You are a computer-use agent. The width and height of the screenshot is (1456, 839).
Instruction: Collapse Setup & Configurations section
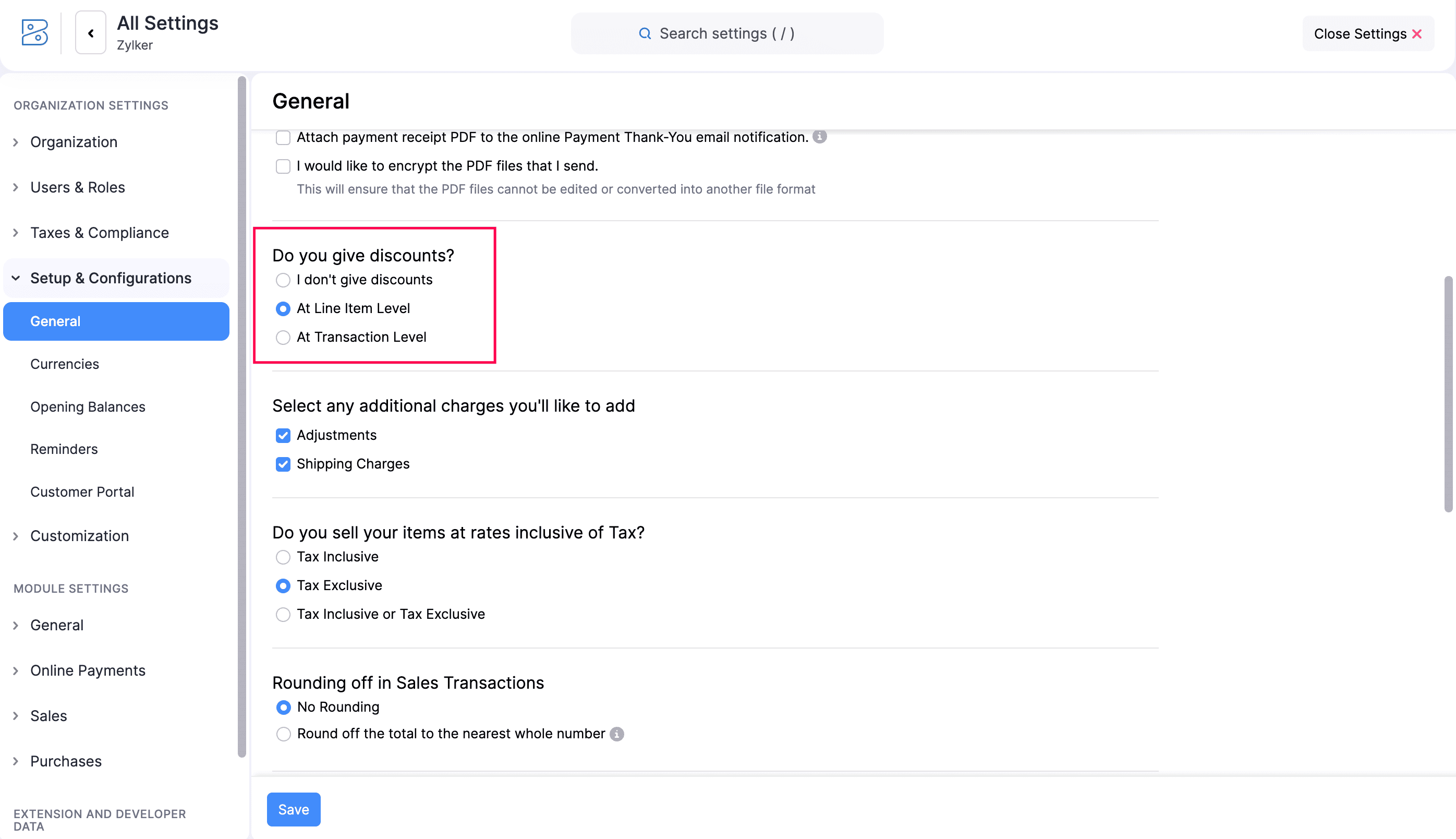click(x=111, y=278)
